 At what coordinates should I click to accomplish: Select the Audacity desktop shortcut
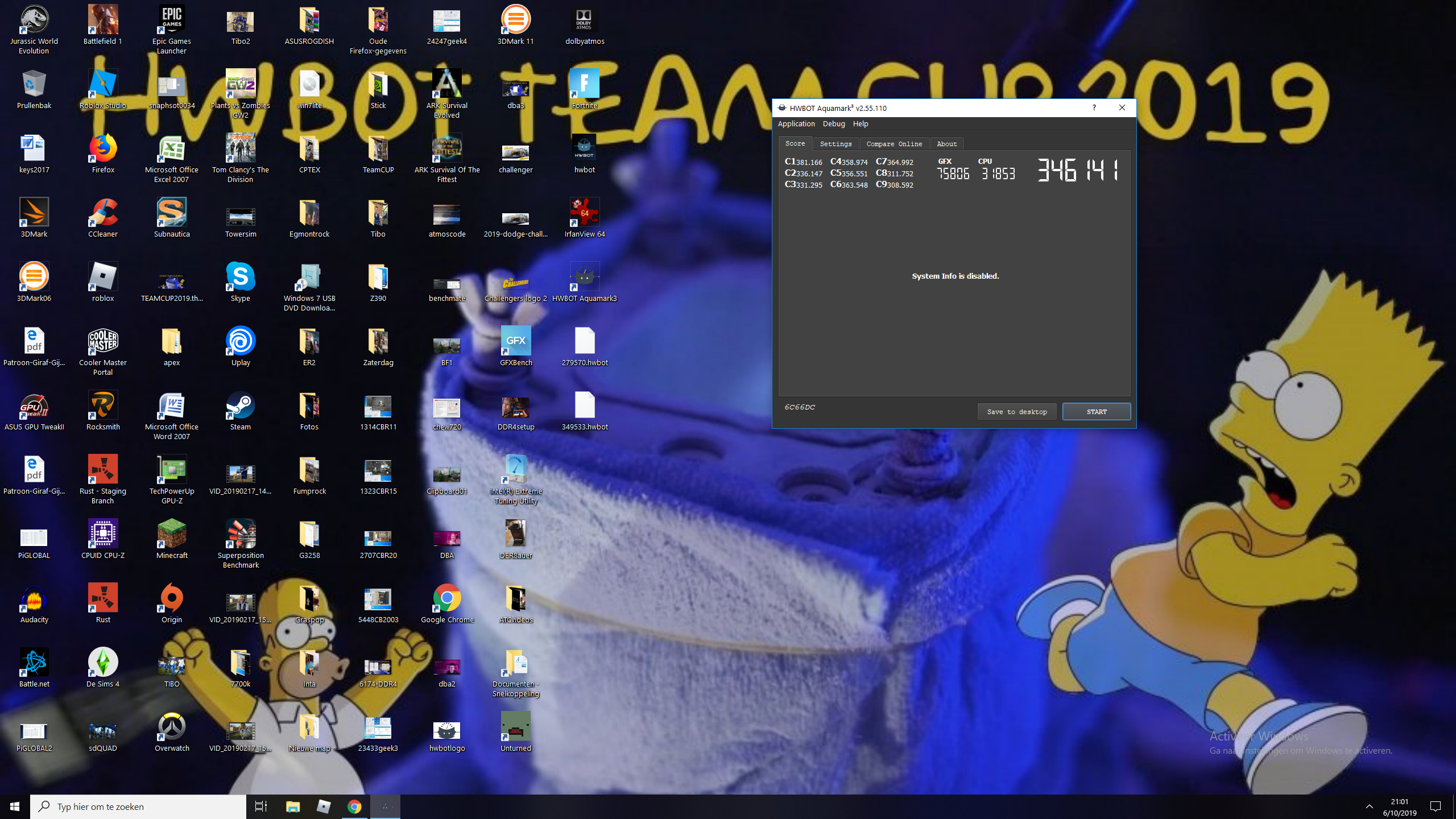click(34, 604)
